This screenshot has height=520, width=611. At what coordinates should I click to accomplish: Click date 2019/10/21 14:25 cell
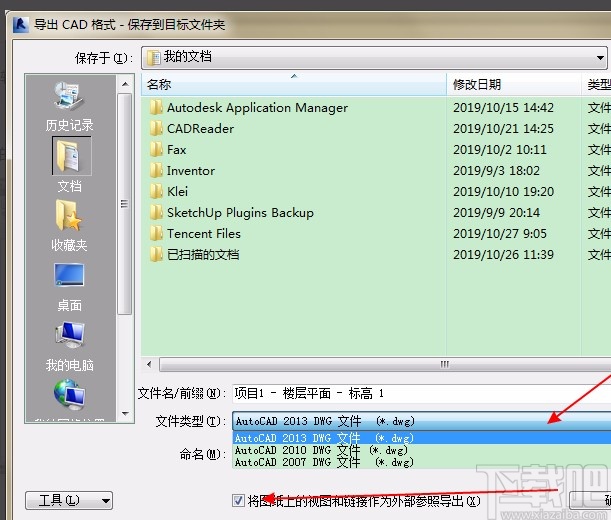pos(503,129)
